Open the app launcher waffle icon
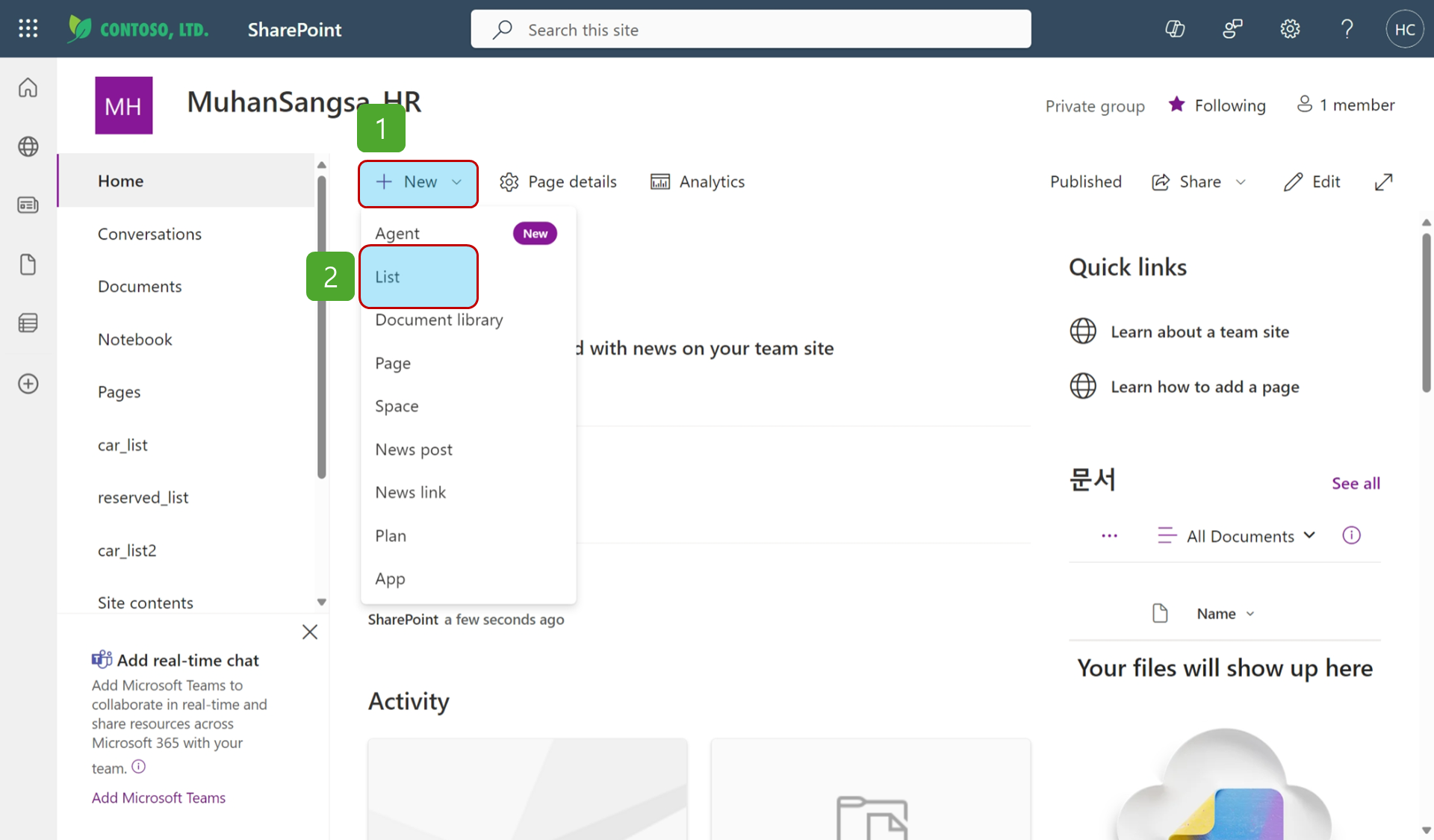The height and width of the screenshot is (840, 1434). tap(28, 29)
